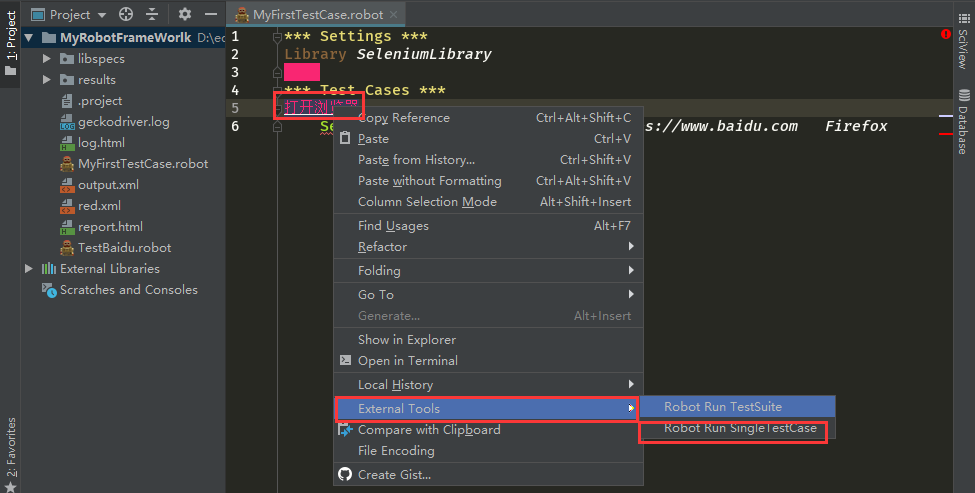Toggle the 1: Project tool window button
The height and width of the screenshot is (493, 975).
pos(11,45)
